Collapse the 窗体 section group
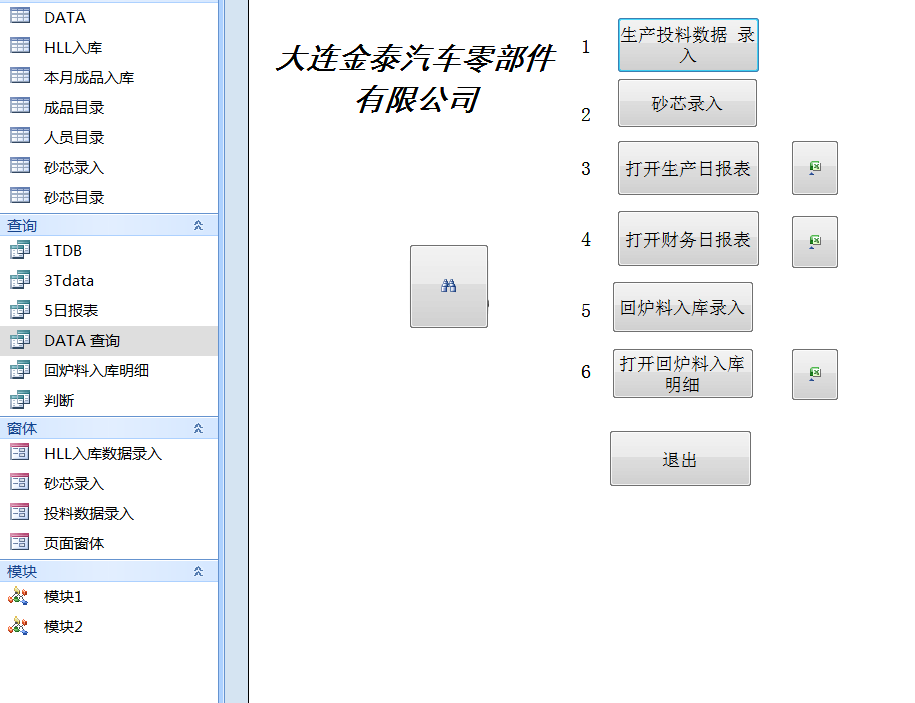Screen dimensions: 915x703 point(198,428)
